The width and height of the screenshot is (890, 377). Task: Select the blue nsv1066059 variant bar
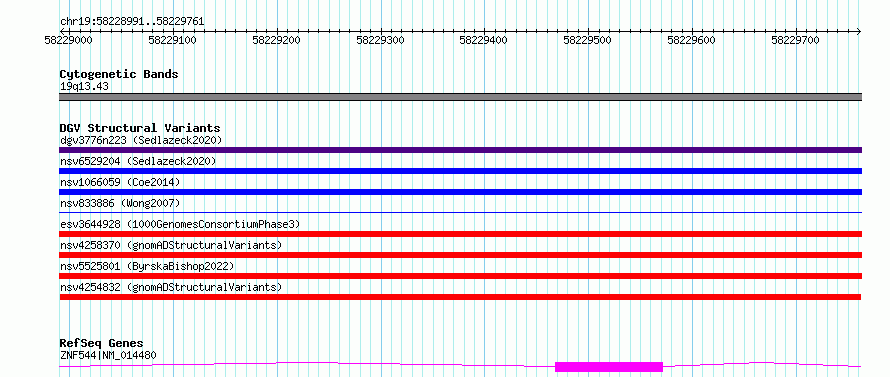[460, 192]
